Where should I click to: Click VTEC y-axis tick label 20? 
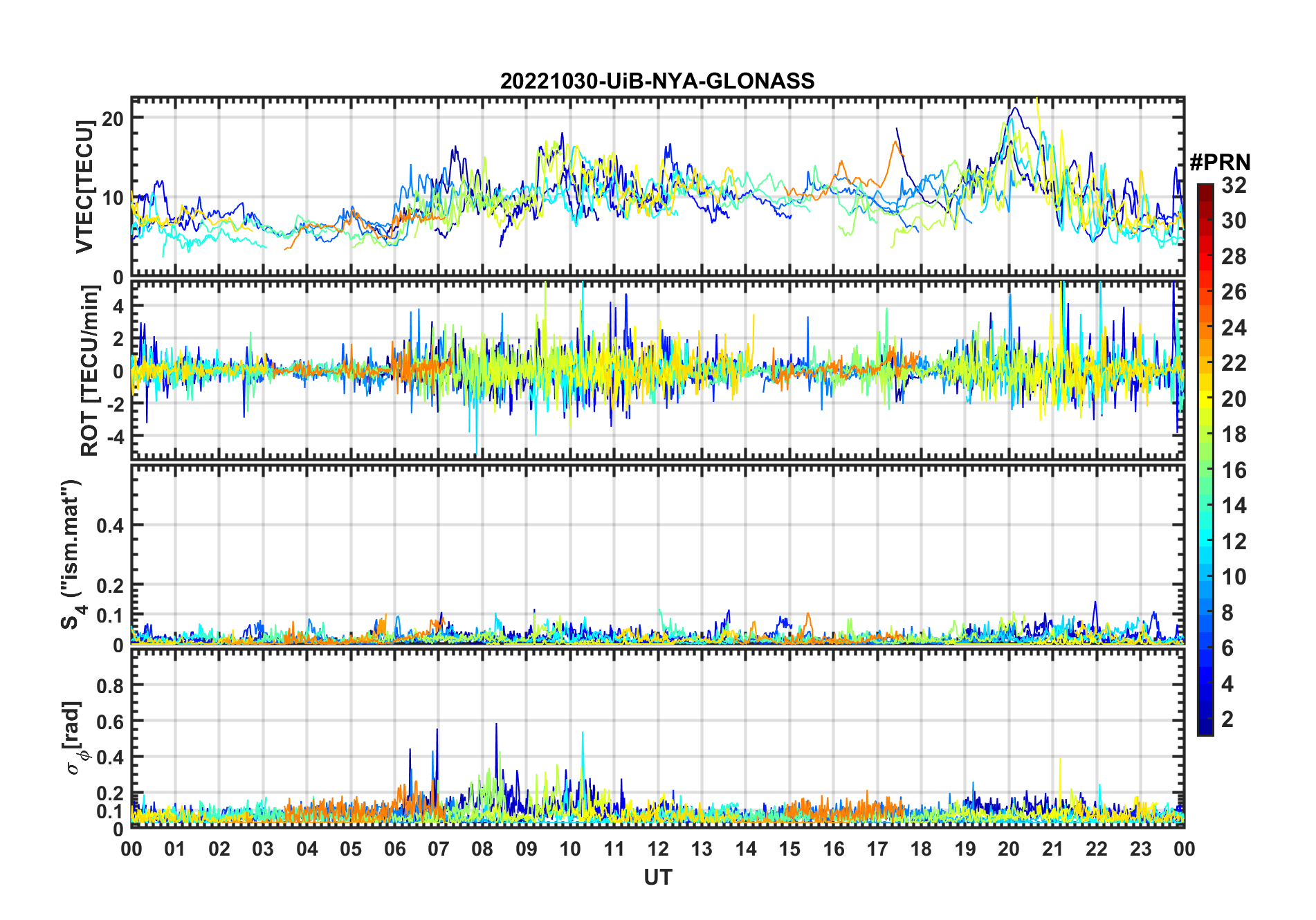click(x=112, y=119)
